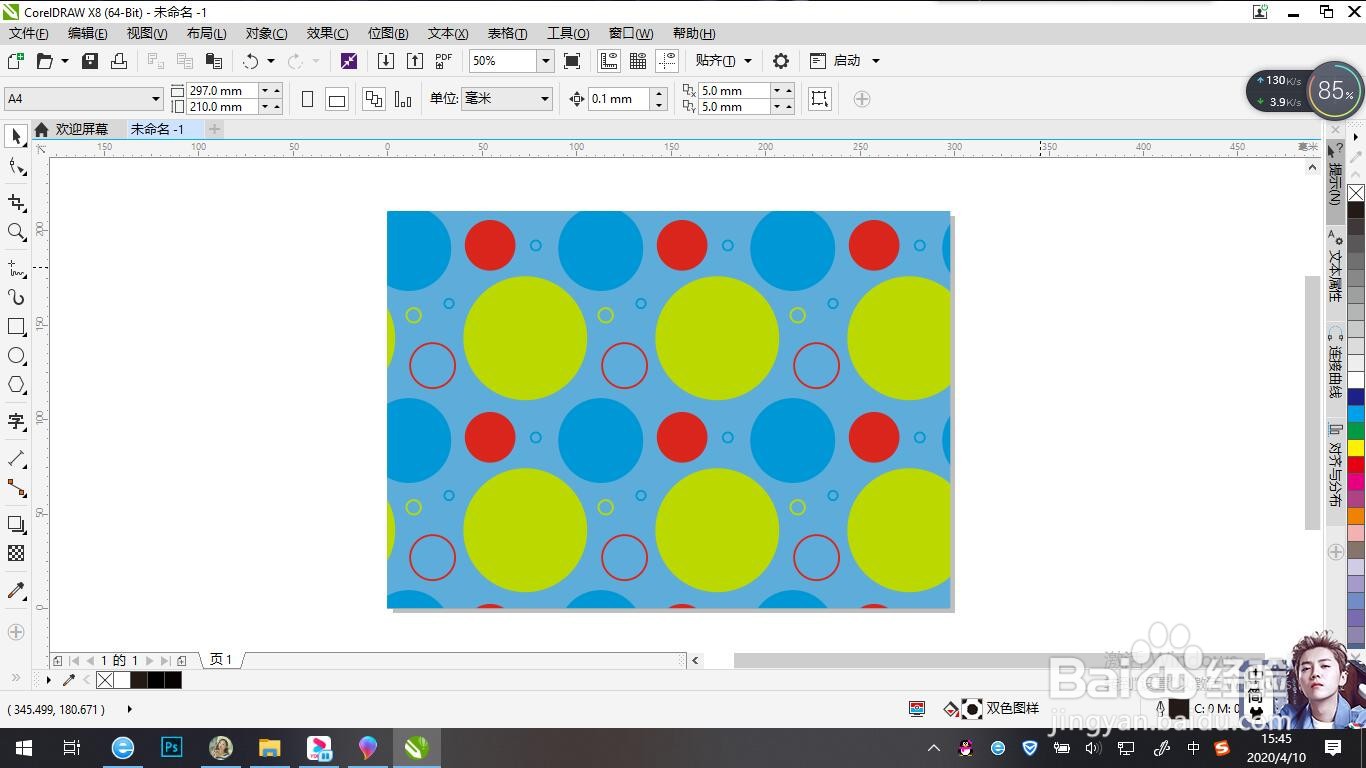Click red swatch in color palette

tap(1356, 465)
